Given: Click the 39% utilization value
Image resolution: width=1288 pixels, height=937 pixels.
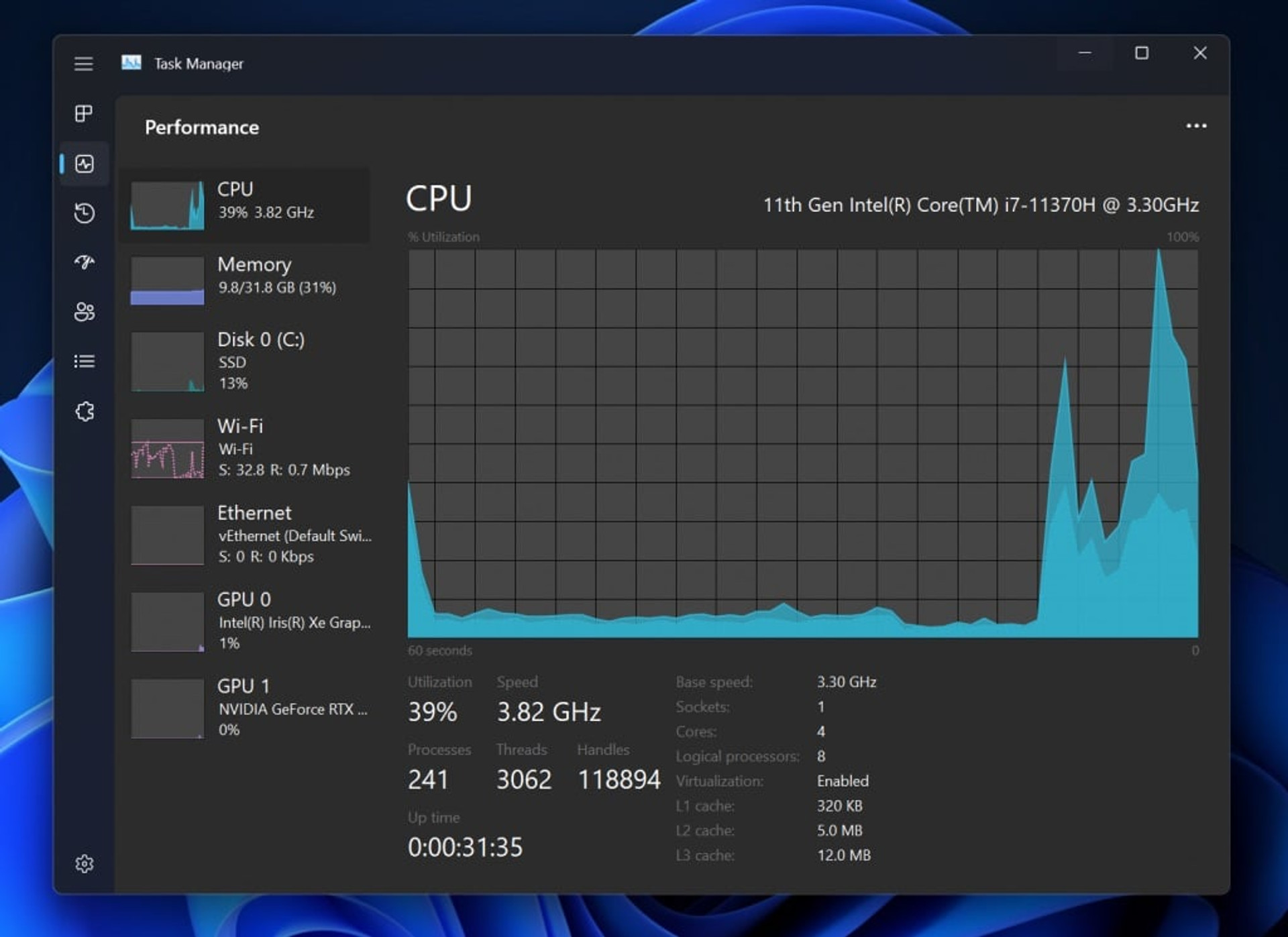Looking at the screenshot, I should click(x=433, y=712).
